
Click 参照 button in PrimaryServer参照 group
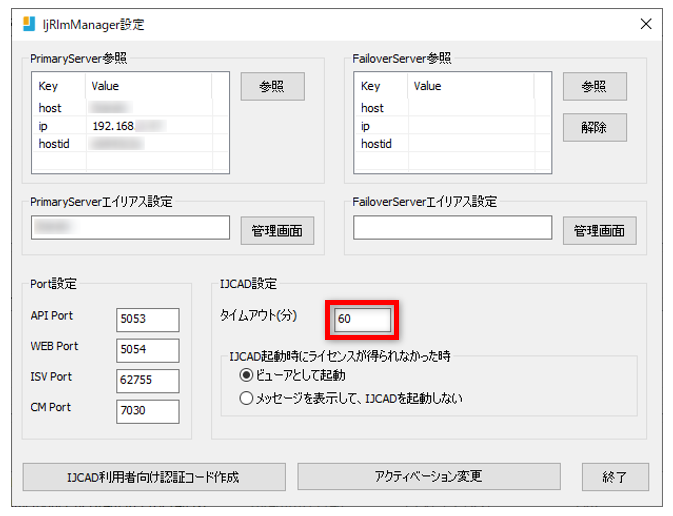coord(273,86)
